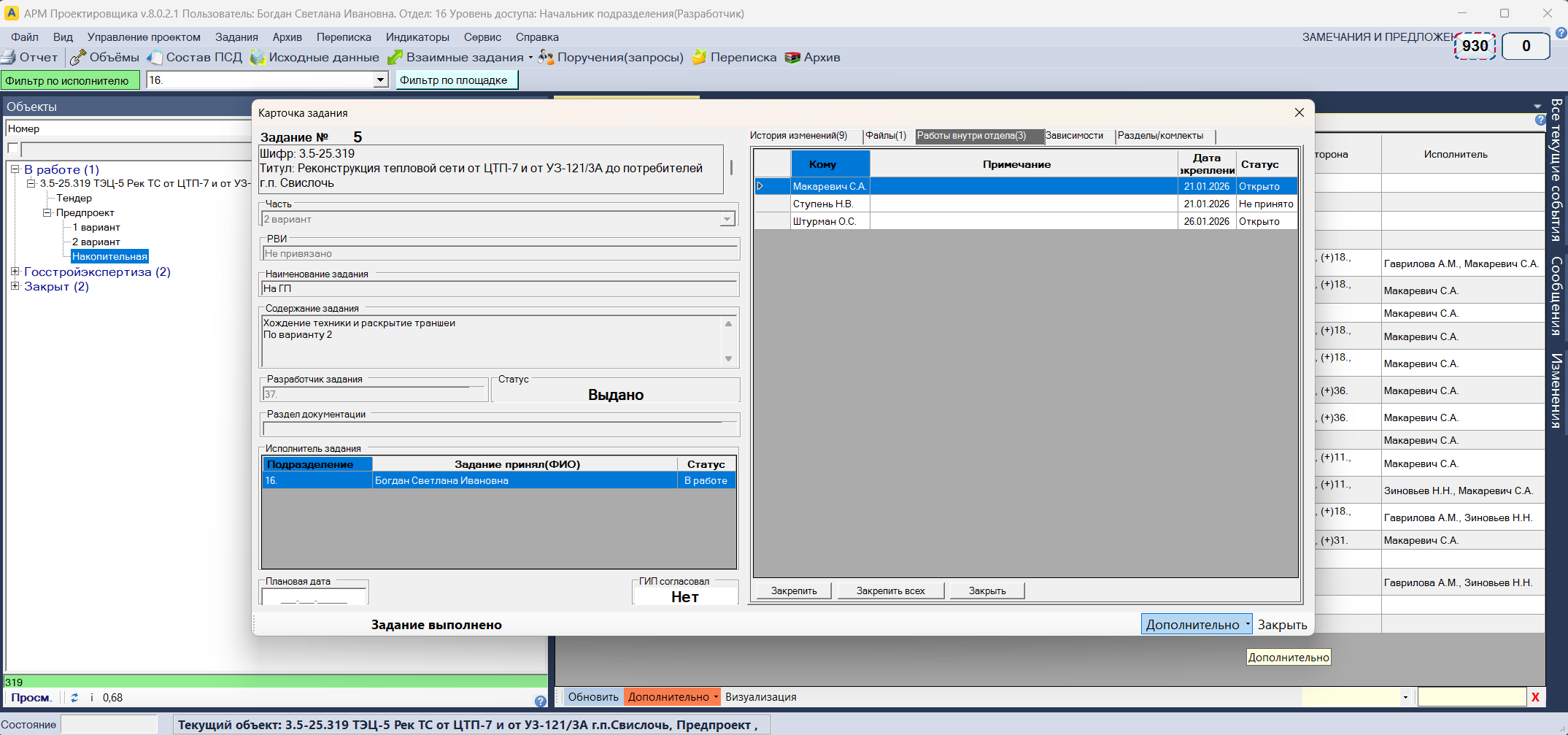This screenshot has height=735, width=1568.
Task: Click the Поручения(запросы) people icon
Action: pos(546,58)
